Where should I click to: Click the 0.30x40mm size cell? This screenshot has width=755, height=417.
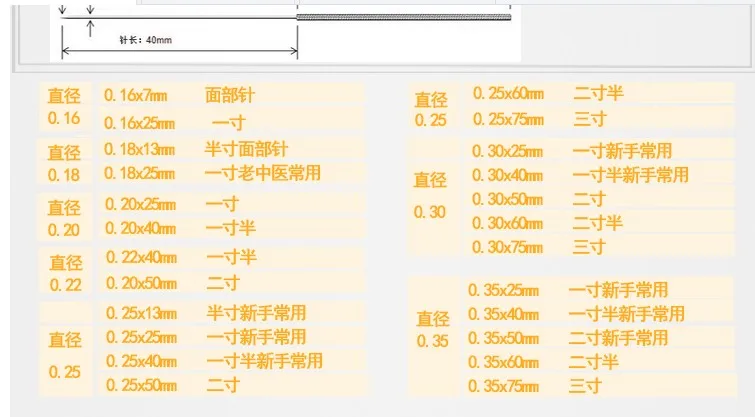[x=507, y=175]
